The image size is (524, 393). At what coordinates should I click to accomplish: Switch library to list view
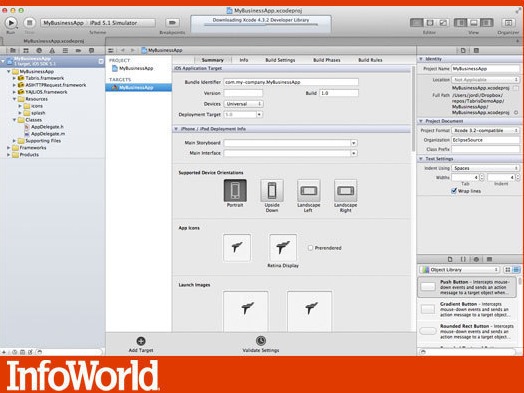[516, 270]
